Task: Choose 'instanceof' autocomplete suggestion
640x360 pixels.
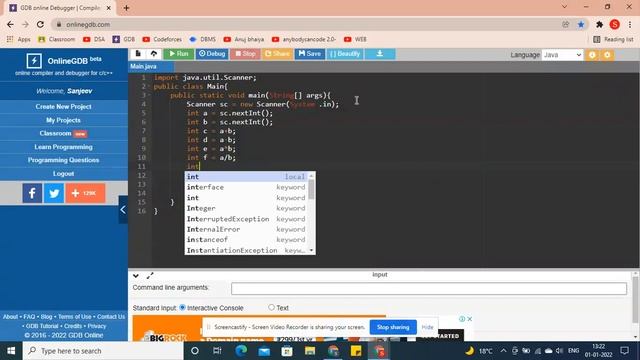Action: 247,240
